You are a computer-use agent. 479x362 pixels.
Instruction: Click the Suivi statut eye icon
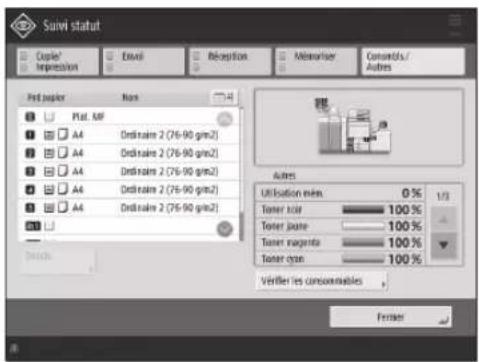[x=23, y=26]
